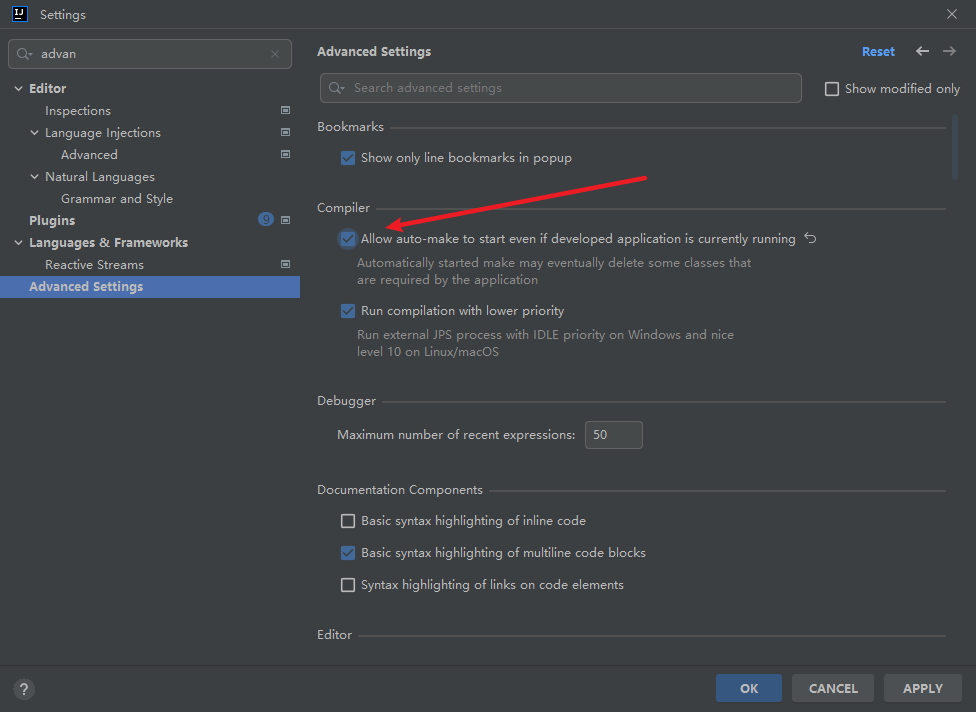This screenshot has width=976, height=712.
Task: Click the forward navigation arrow
Action: tap(949, 52)
